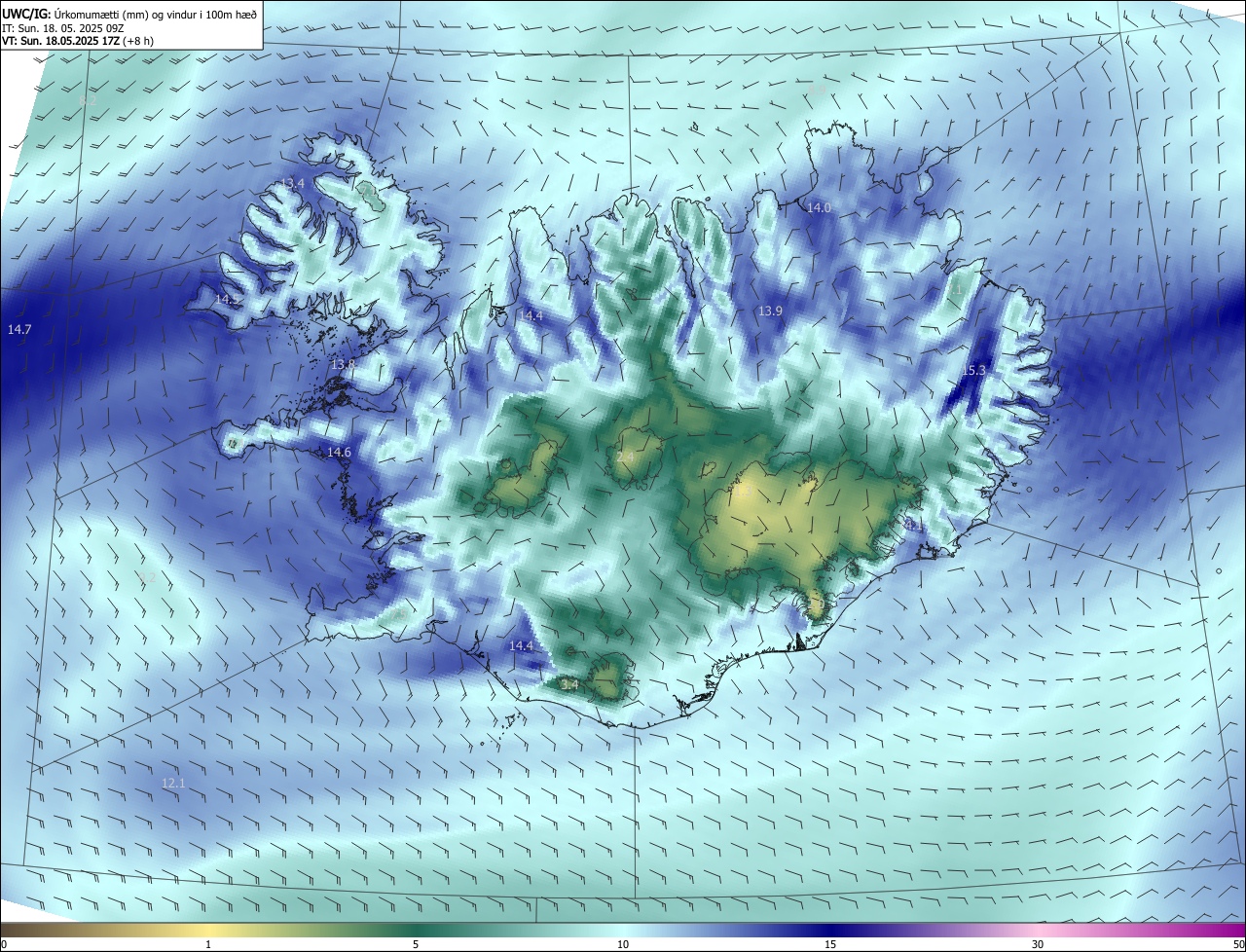The image size is (1246, 952).
Task: Click the 10 tick on the color scale
Action: coord(623,944)
